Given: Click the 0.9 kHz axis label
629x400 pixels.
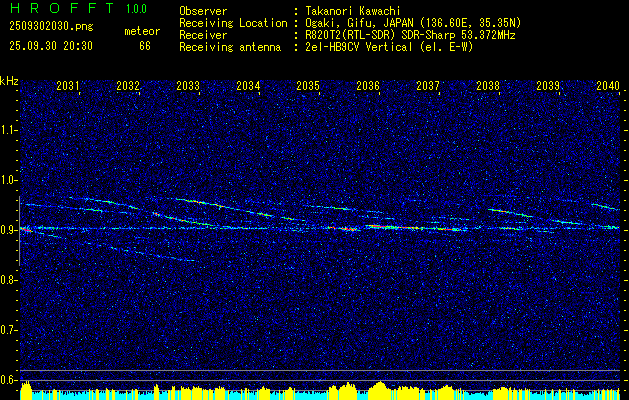Looking at the screenshot, I should pos(8,230).
